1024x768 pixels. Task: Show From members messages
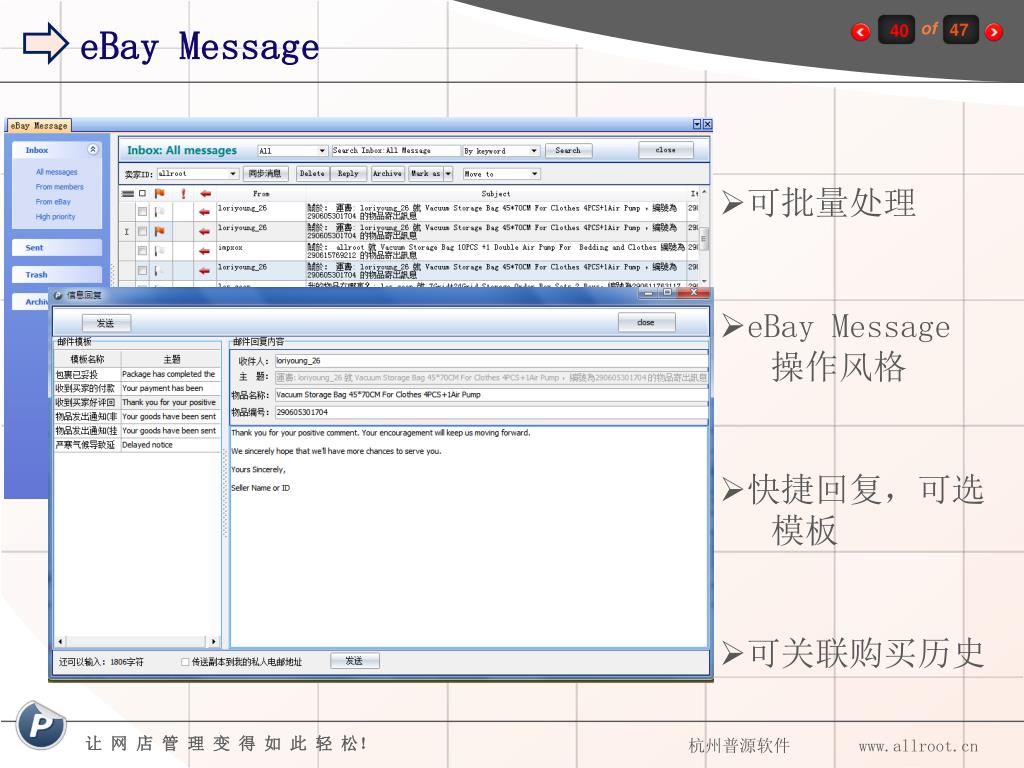click(59, 187)
